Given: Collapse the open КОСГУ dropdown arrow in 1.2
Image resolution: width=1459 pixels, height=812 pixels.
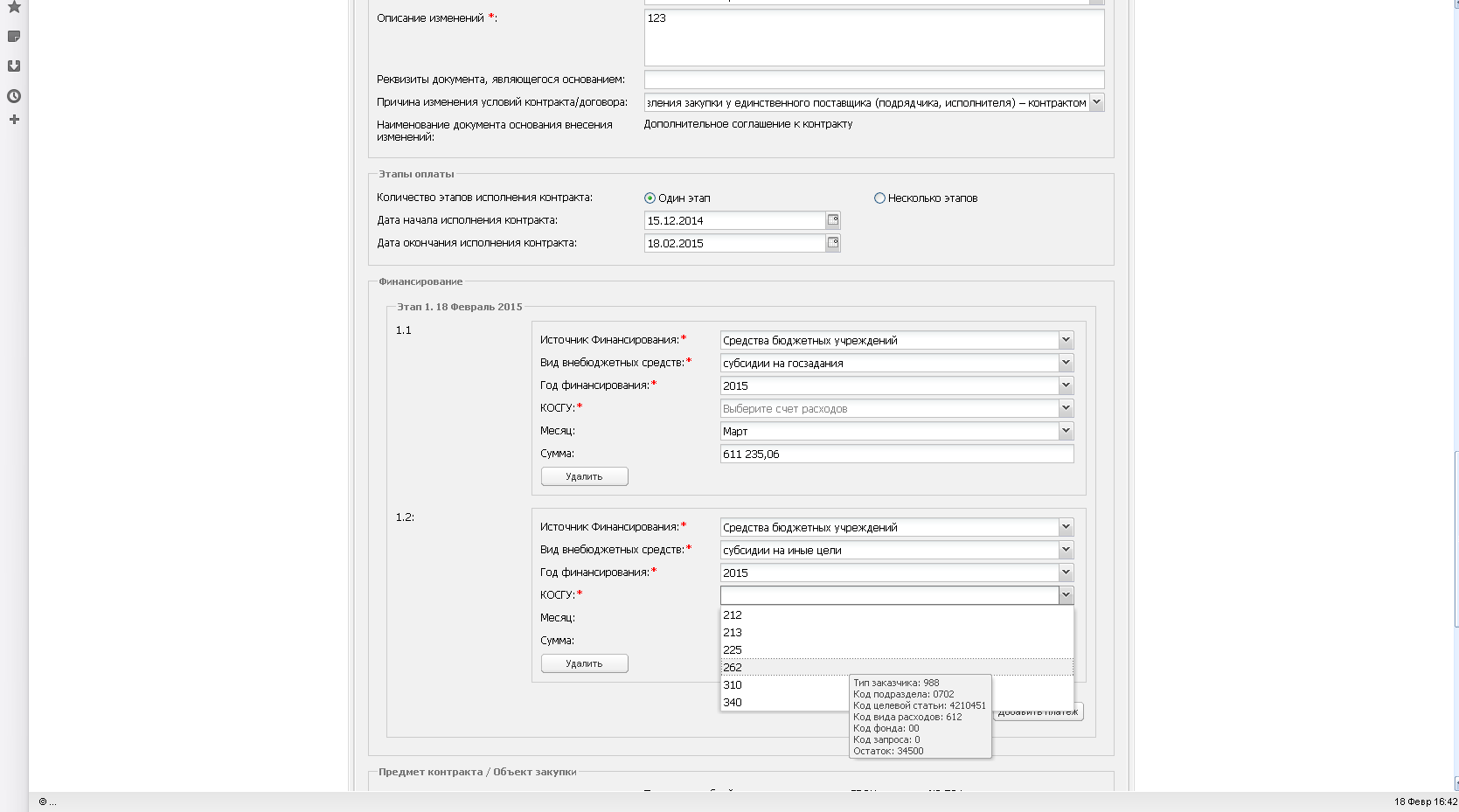Looking at the screenshot, I should tap(1066, 595).
